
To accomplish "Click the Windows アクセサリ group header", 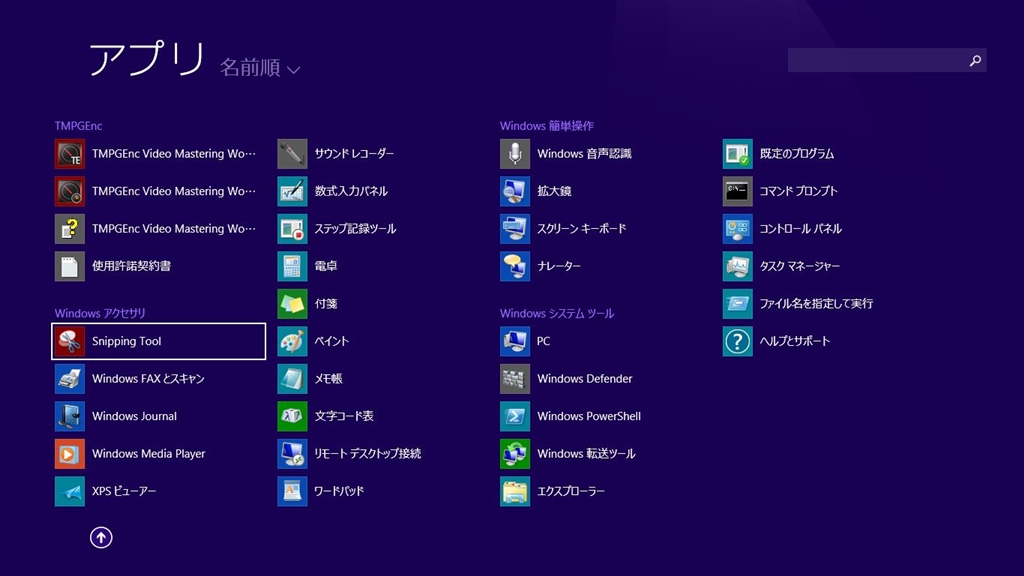I will tap(100, 313).
